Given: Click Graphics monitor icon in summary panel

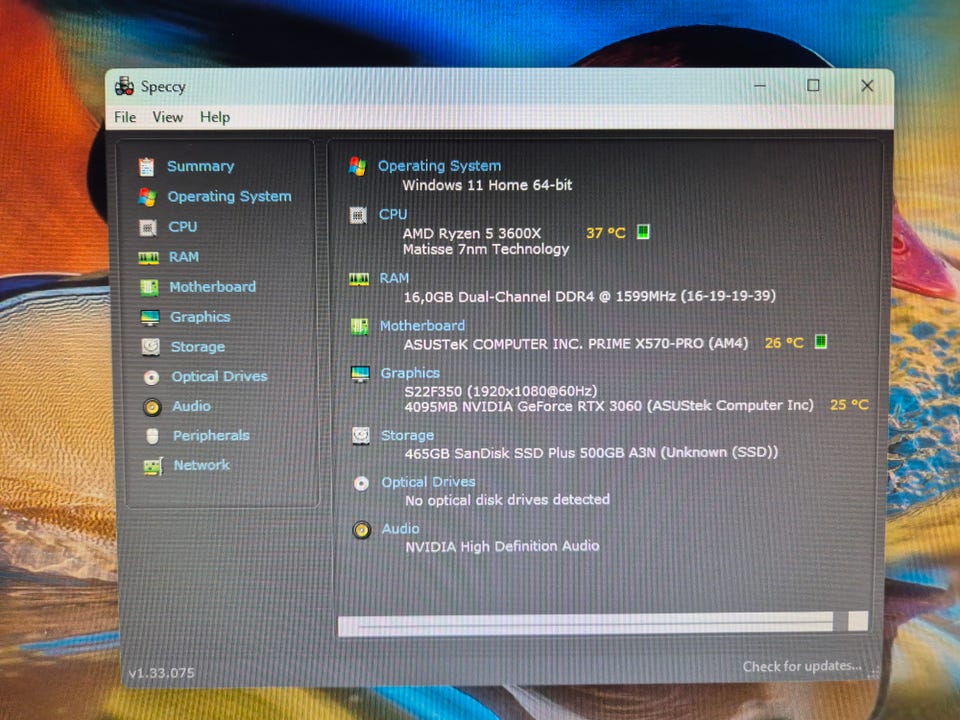Looking at the screenshot, I should 360,373.
